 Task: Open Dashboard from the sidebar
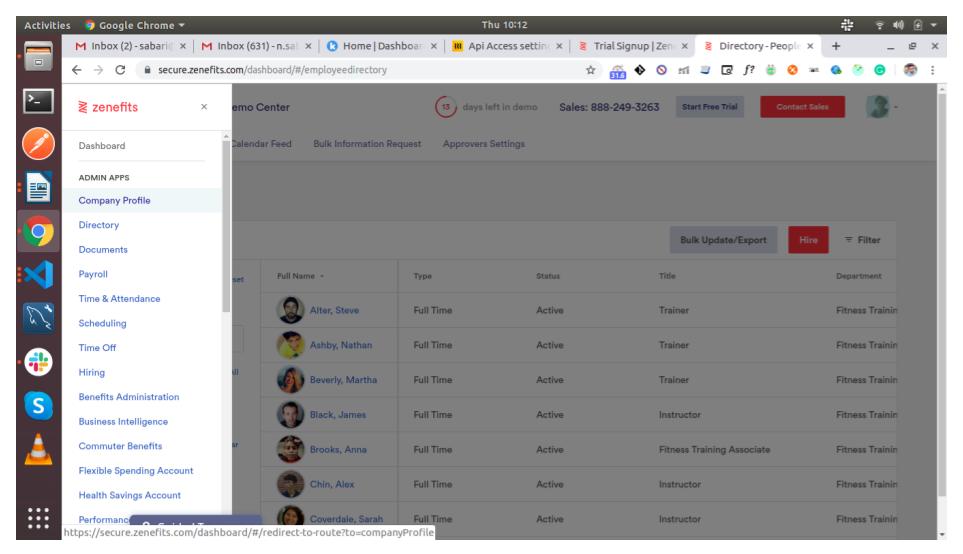coord(102,146)
